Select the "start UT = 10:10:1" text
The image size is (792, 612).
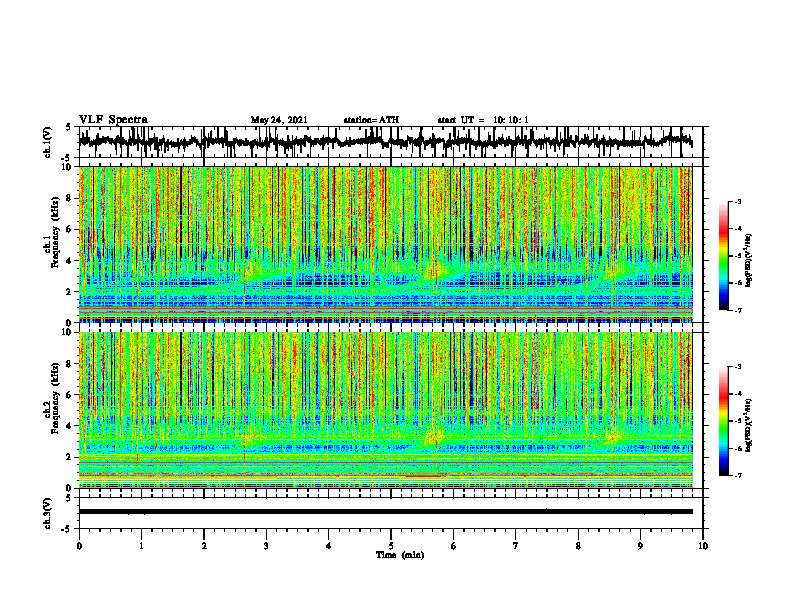click(483, 120)
